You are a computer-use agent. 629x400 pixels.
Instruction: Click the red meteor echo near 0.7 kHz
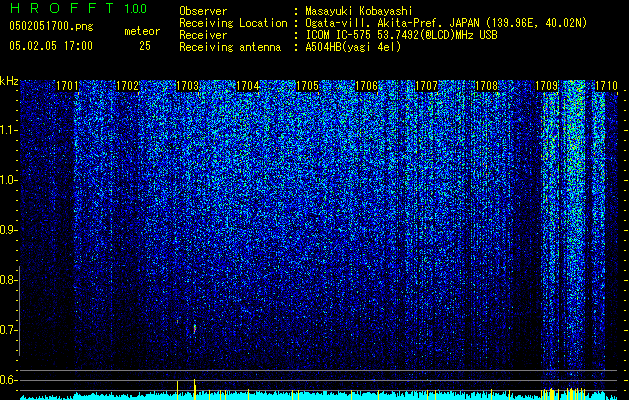[195, 329]
